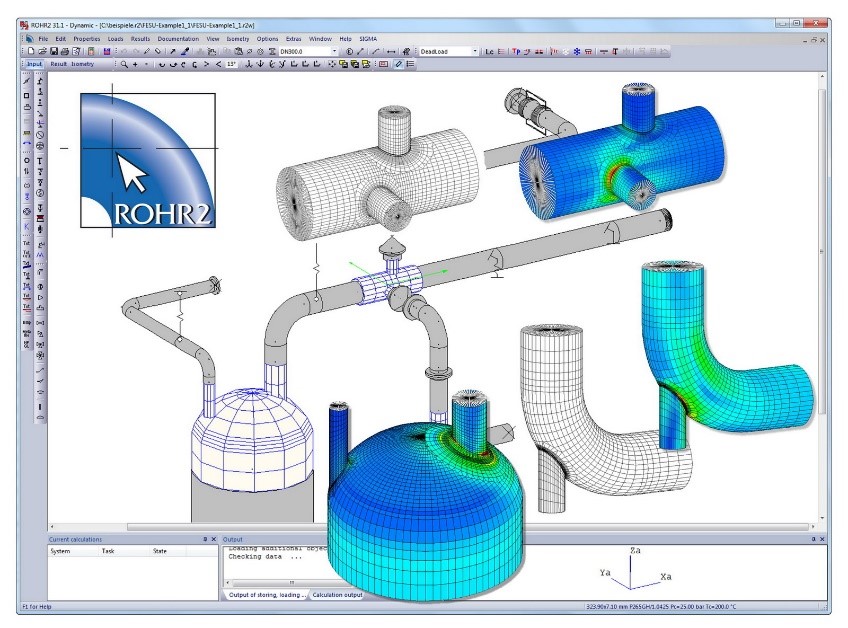Switch to the Input mode tab
Image resolution: width=848 pixels, height=628 pixels.
[x=34, y=64]
